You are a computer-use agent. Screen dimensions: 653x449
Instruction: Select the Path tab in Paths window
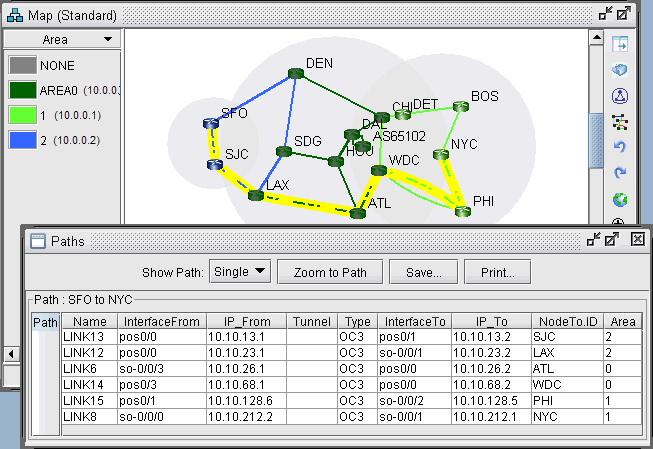coord(45,322)
